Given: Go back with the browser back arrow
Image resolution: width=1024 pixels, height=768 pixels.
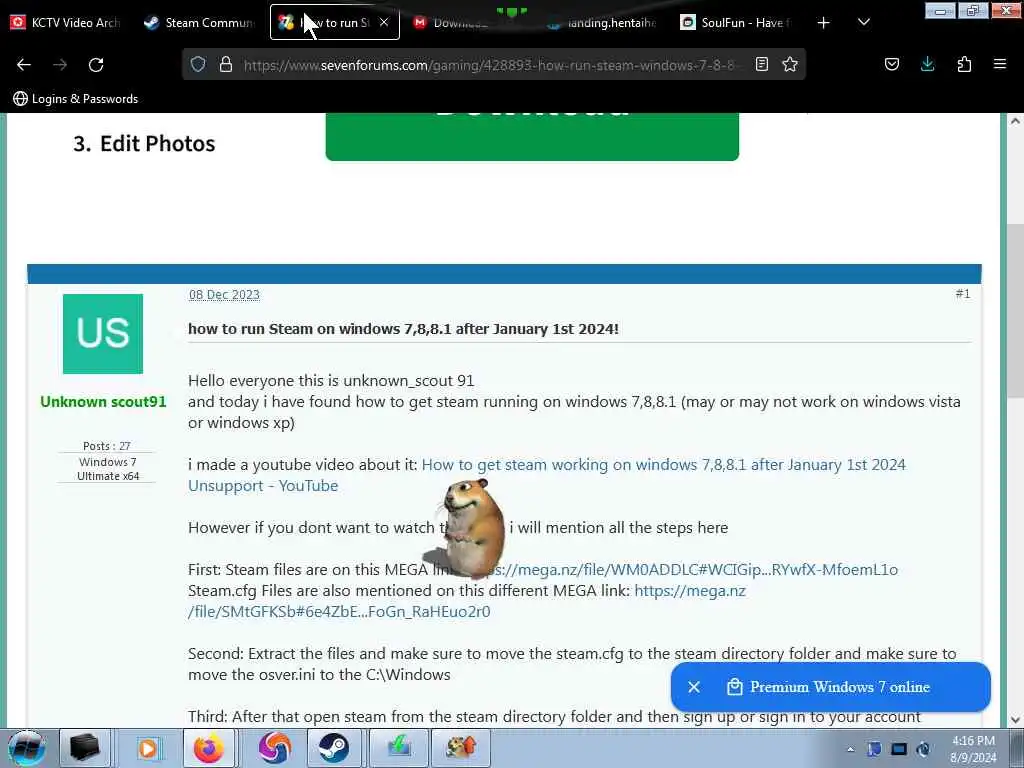Looking at the screenshot, I should pyautogui.click(x=24, y=64).
